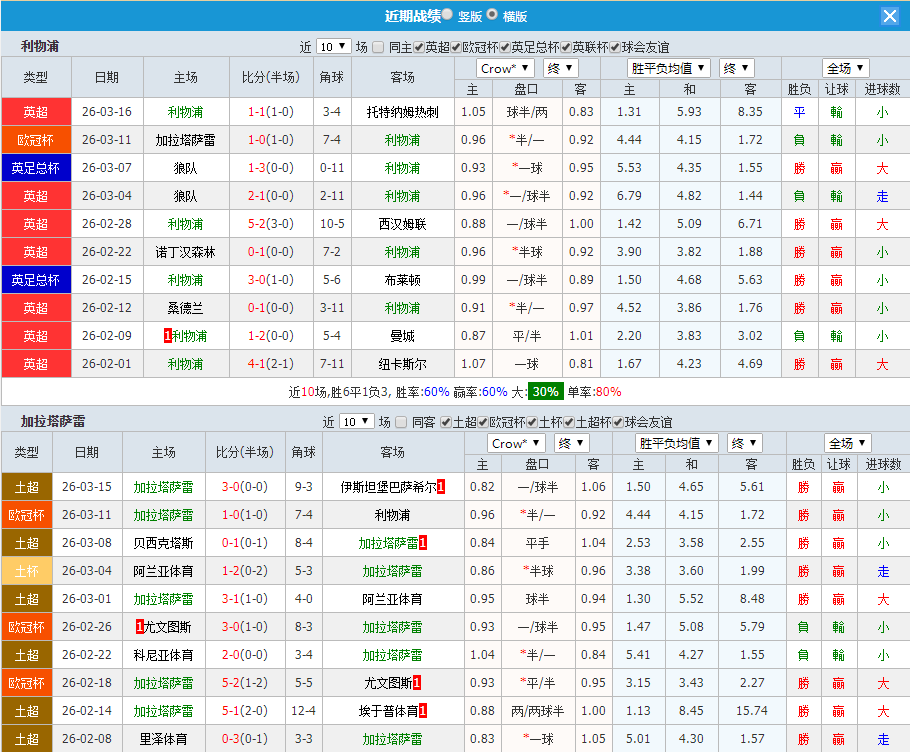The width and height of the screenshot is (910, 752).
Task: Enable the 同主 checkbox
Action: [x=378, y=47]
